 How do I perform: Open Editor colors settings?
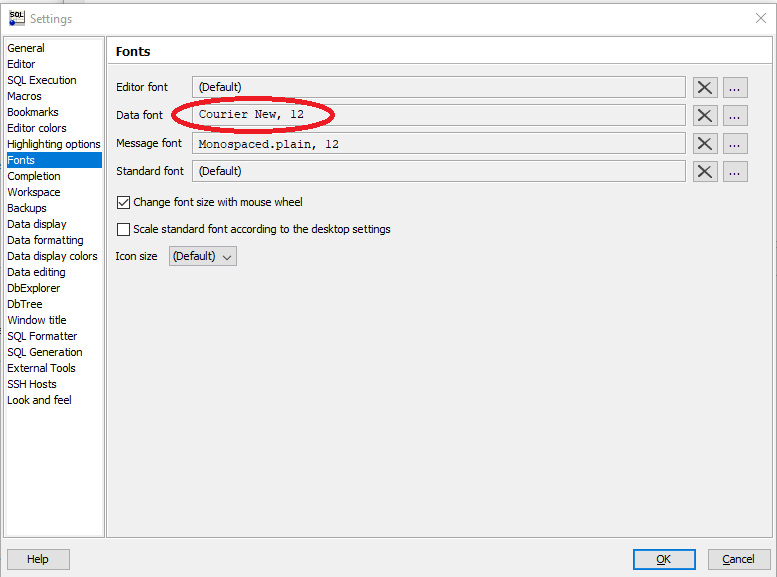pyautogui.click(x=54, y=128)
